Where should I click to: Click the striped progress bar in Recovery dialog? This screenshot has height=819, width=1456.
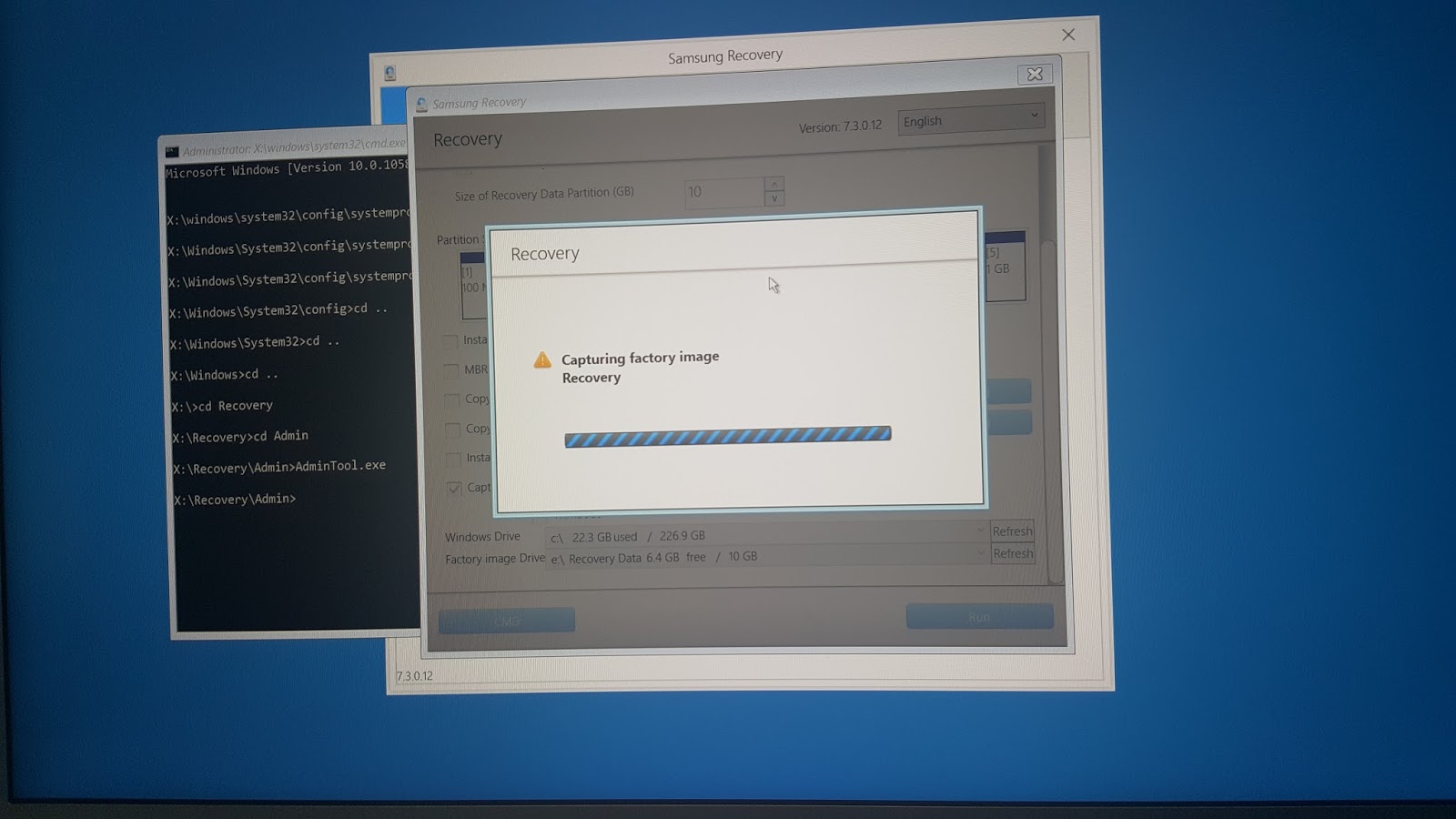[726, 435]
